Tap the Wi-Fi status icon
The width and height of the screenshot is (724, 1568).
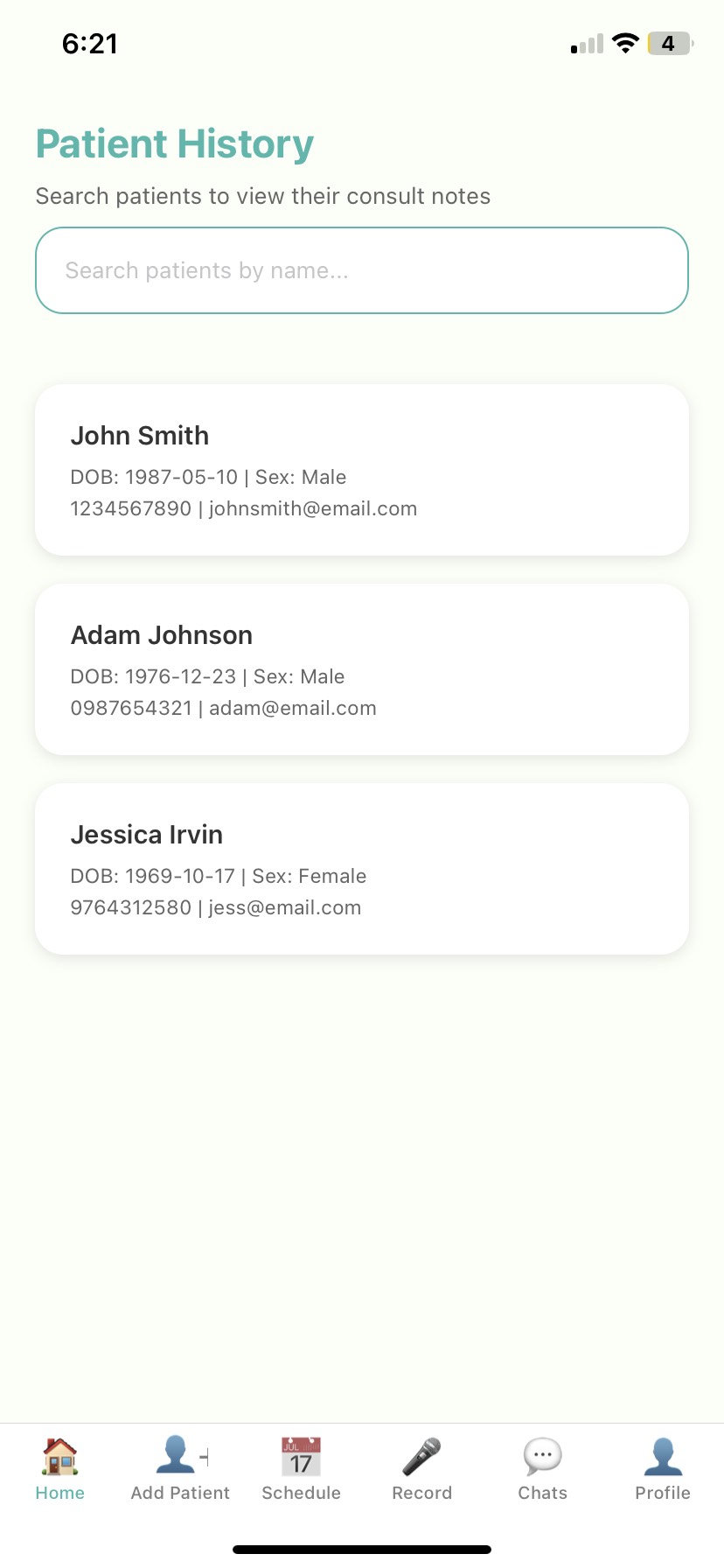click(x=625, y=44)
